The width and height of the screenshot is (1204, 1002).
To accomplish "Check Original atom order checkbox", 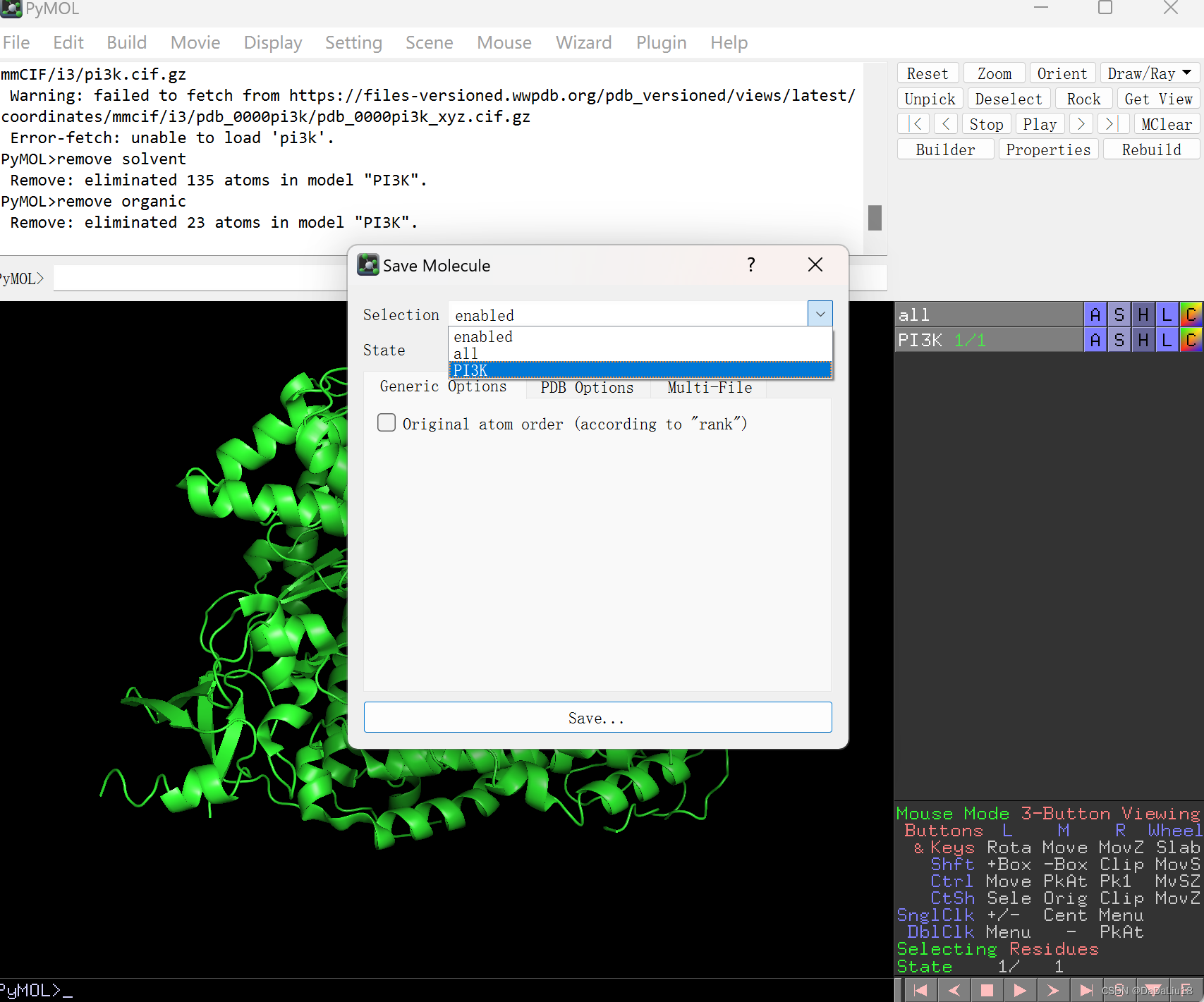I will click(387, 422).
